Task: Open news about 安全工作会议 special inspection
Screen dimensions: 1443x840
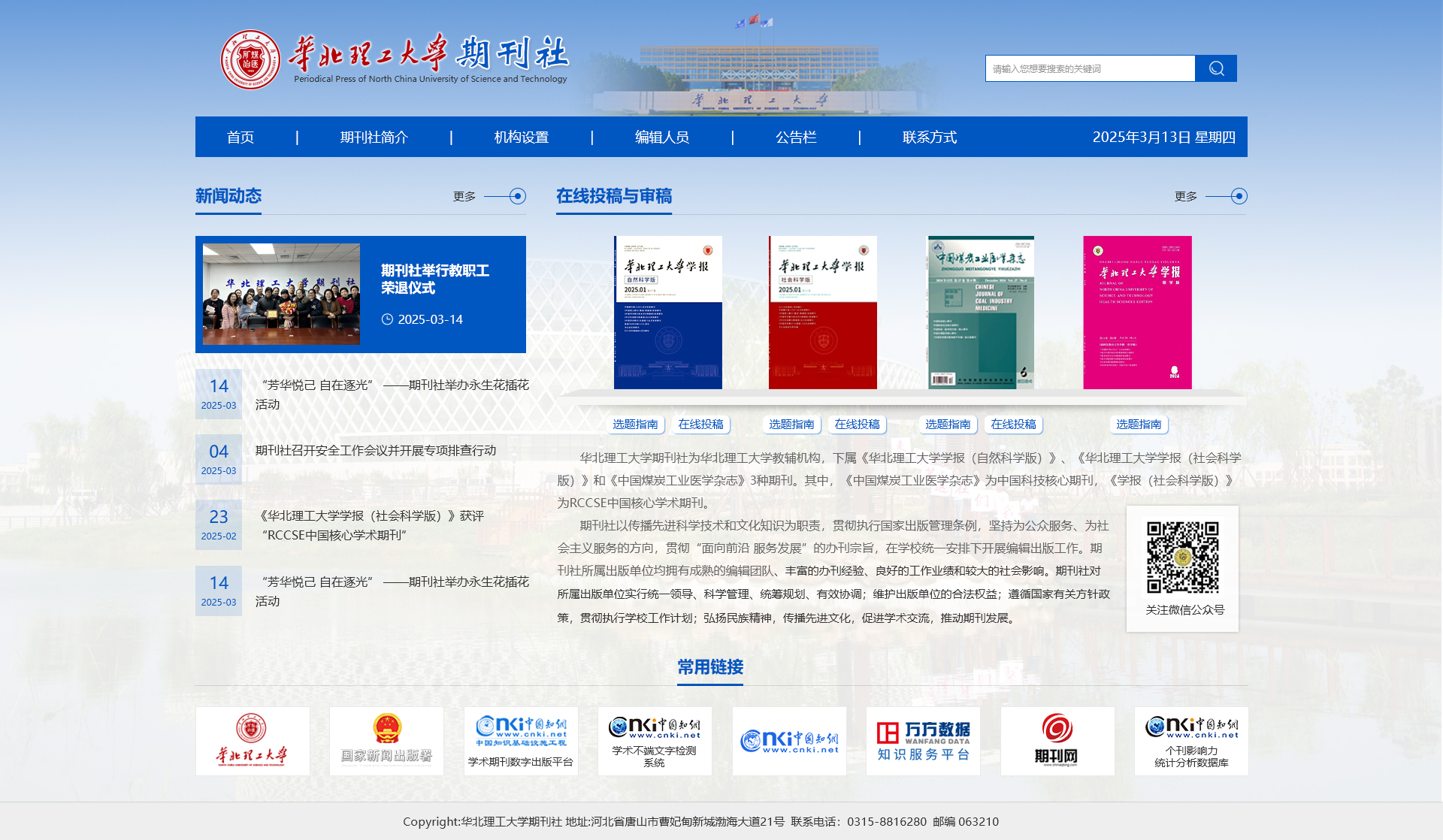Action: coord(375,450)
